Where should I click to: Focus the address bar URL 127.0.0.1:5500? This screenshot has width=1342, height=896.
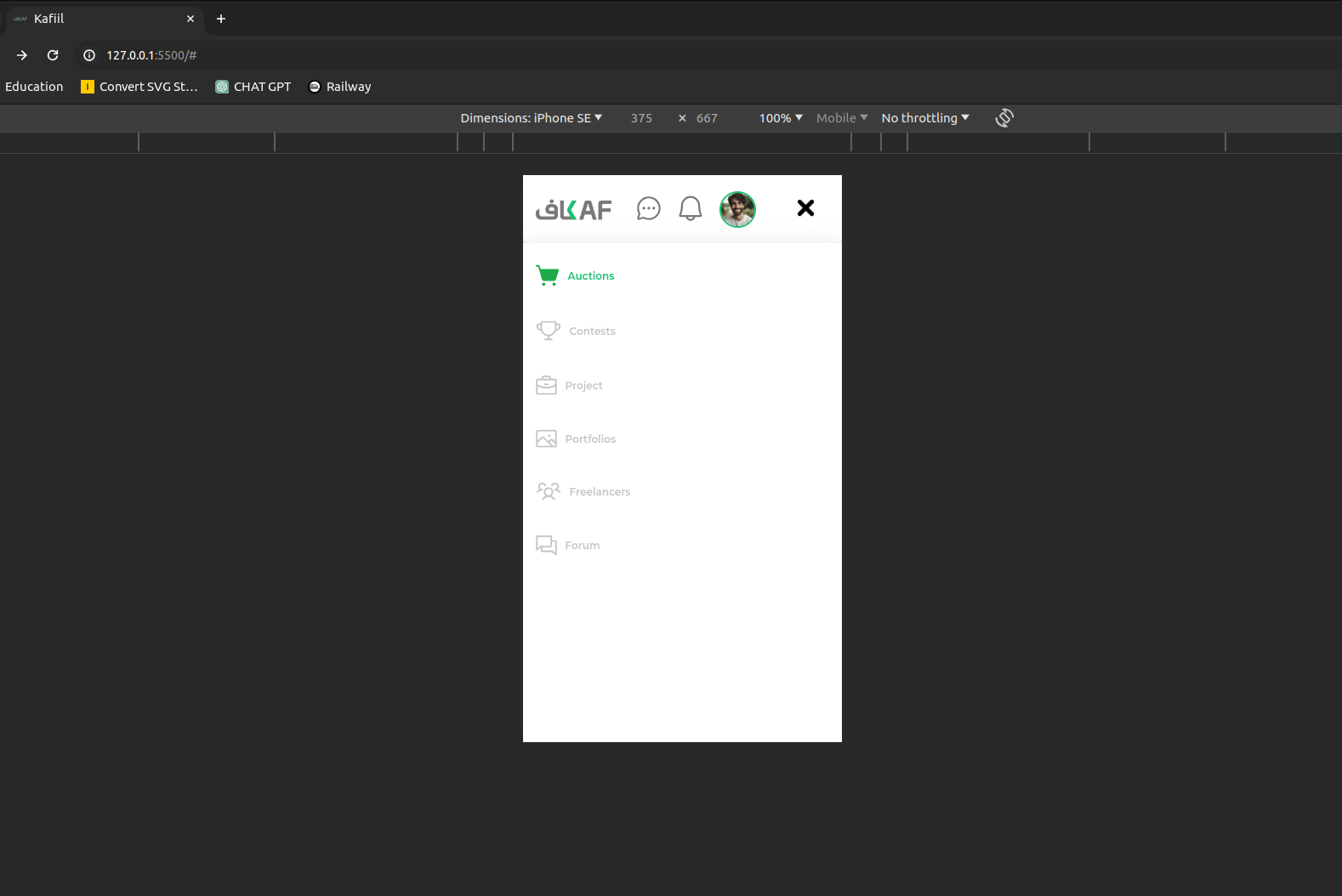(151, 55)
